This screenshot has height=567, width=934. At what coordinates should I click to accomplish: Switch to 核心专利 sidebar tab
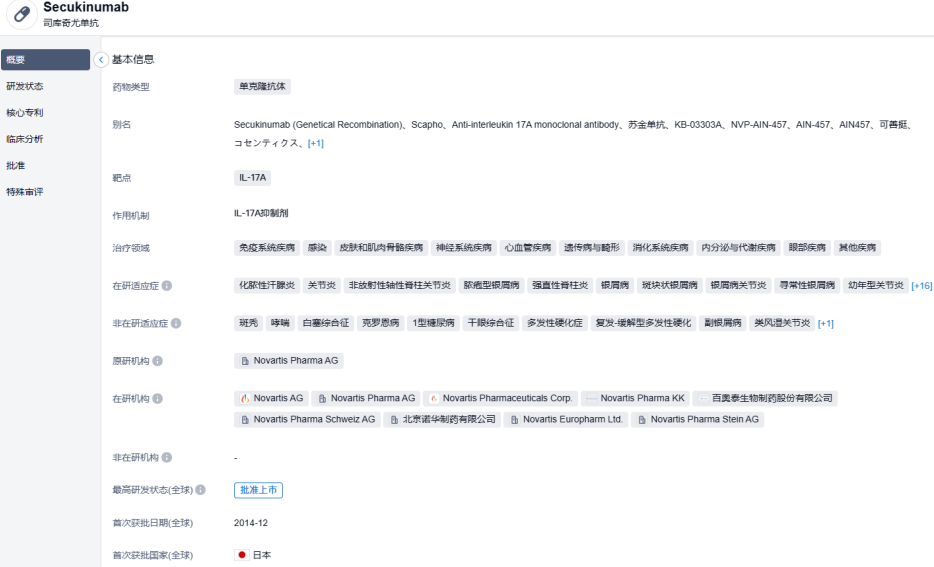pos(25,112)
